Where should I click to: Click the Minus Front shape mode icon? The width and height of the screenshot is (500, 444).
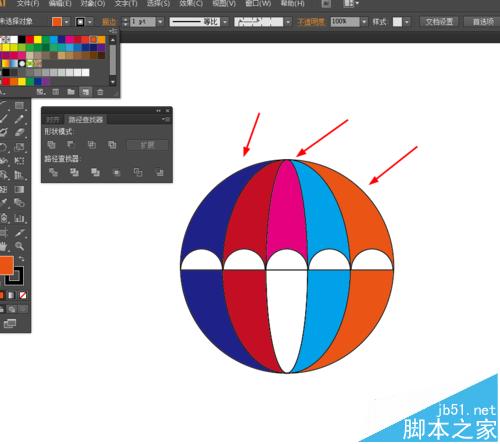click(71, 145)
